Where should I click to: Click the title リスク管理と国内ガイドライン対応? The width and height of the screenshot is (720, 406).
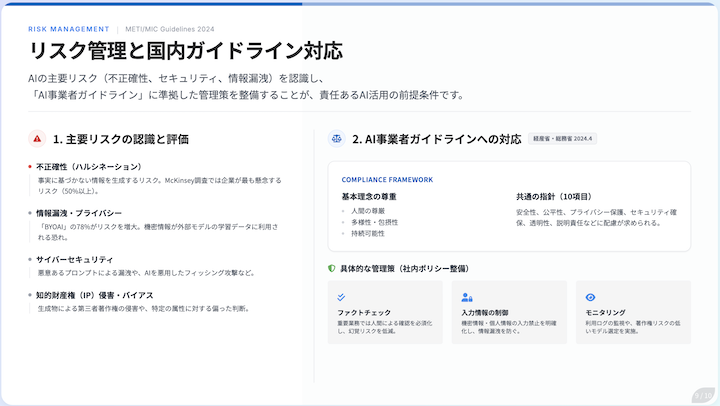click(x=186, y=51)
